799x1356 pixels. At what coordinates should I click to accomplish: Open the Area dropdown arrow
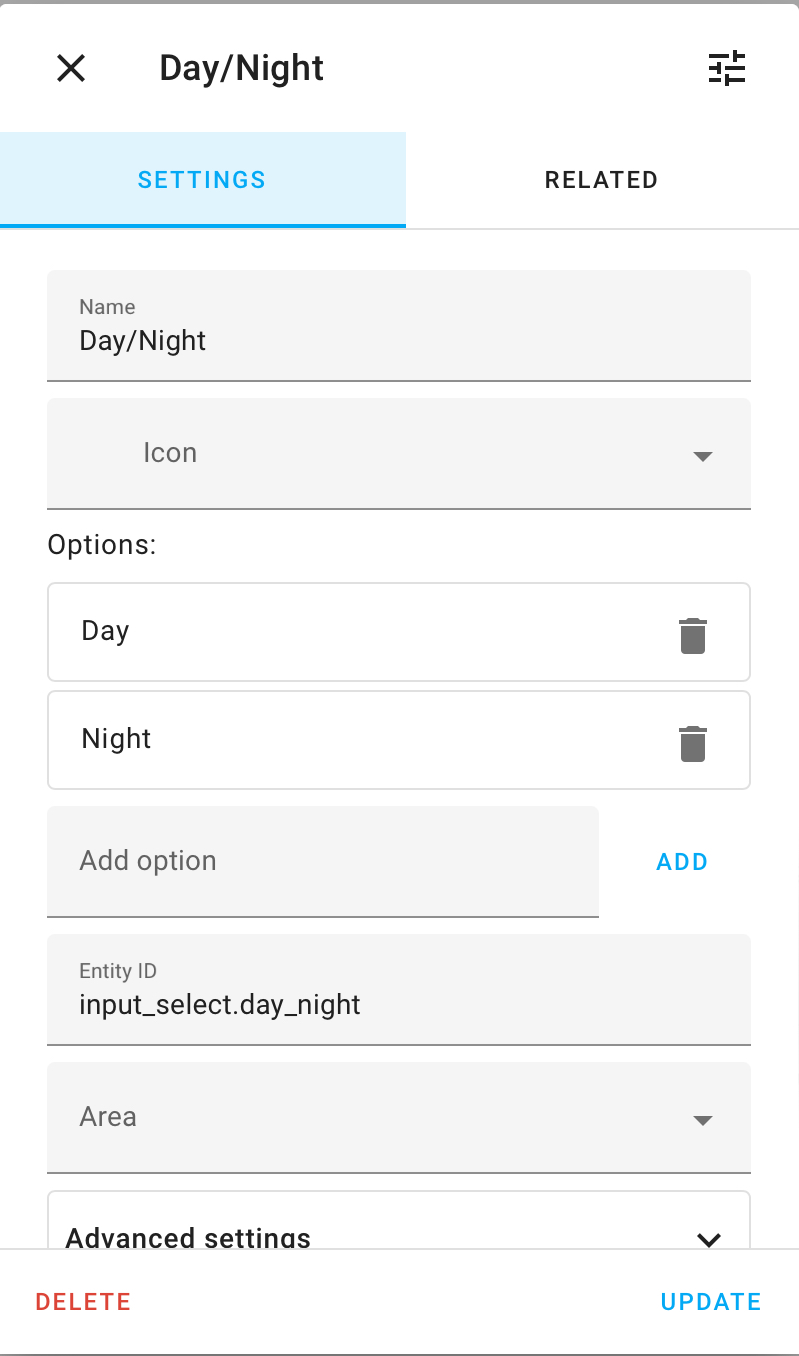[702, 1120]
